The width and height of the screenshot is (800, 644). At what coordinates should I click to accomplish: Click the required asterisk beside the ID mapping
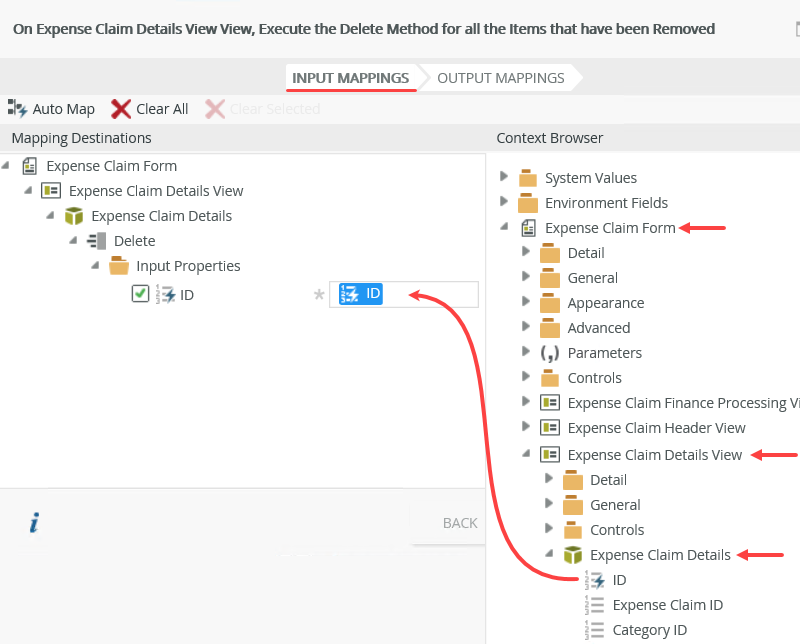[x=318, y=294]
